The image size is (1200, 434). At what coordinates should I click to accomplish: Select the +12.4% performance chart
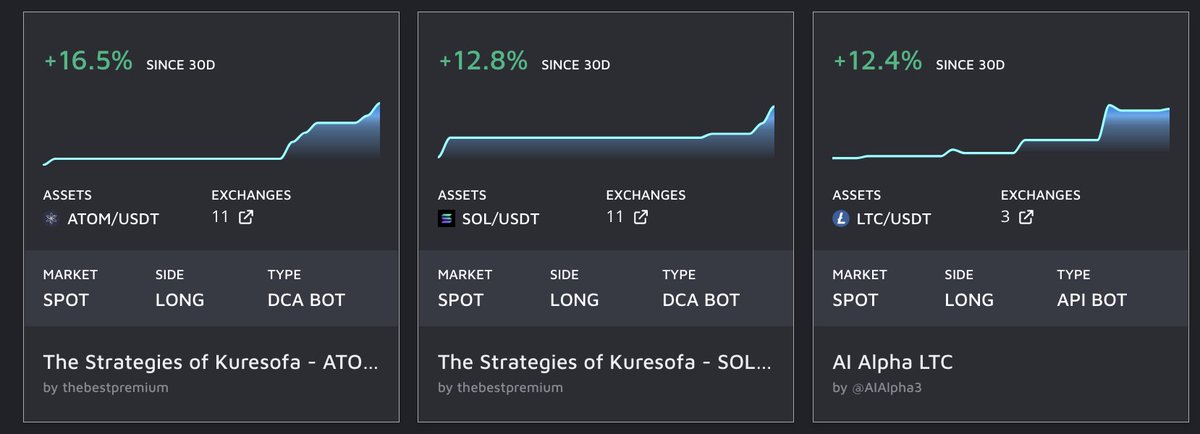point(1001,132)
